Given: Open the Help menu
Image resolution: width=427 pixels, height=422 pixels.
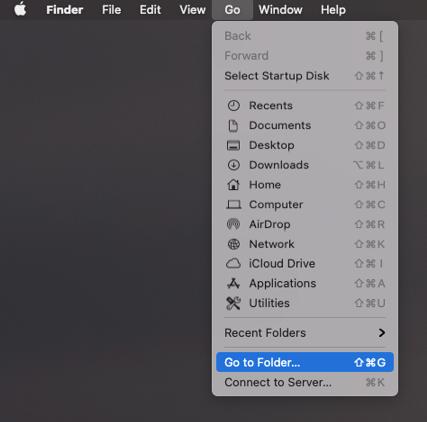Looking at the screenshot, I should [333, 10].
